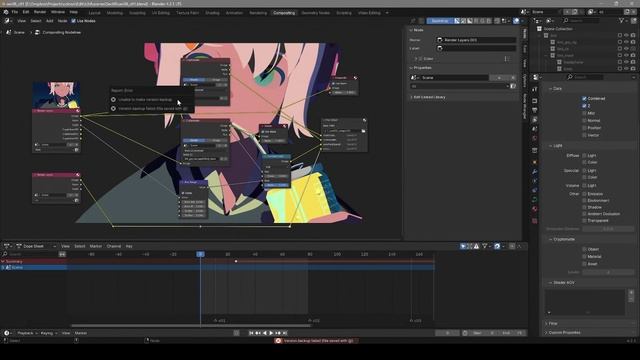640x360 pixels.
Task: Enable the Ambient Occlusion pass checkbox
Action: [584, 213]
